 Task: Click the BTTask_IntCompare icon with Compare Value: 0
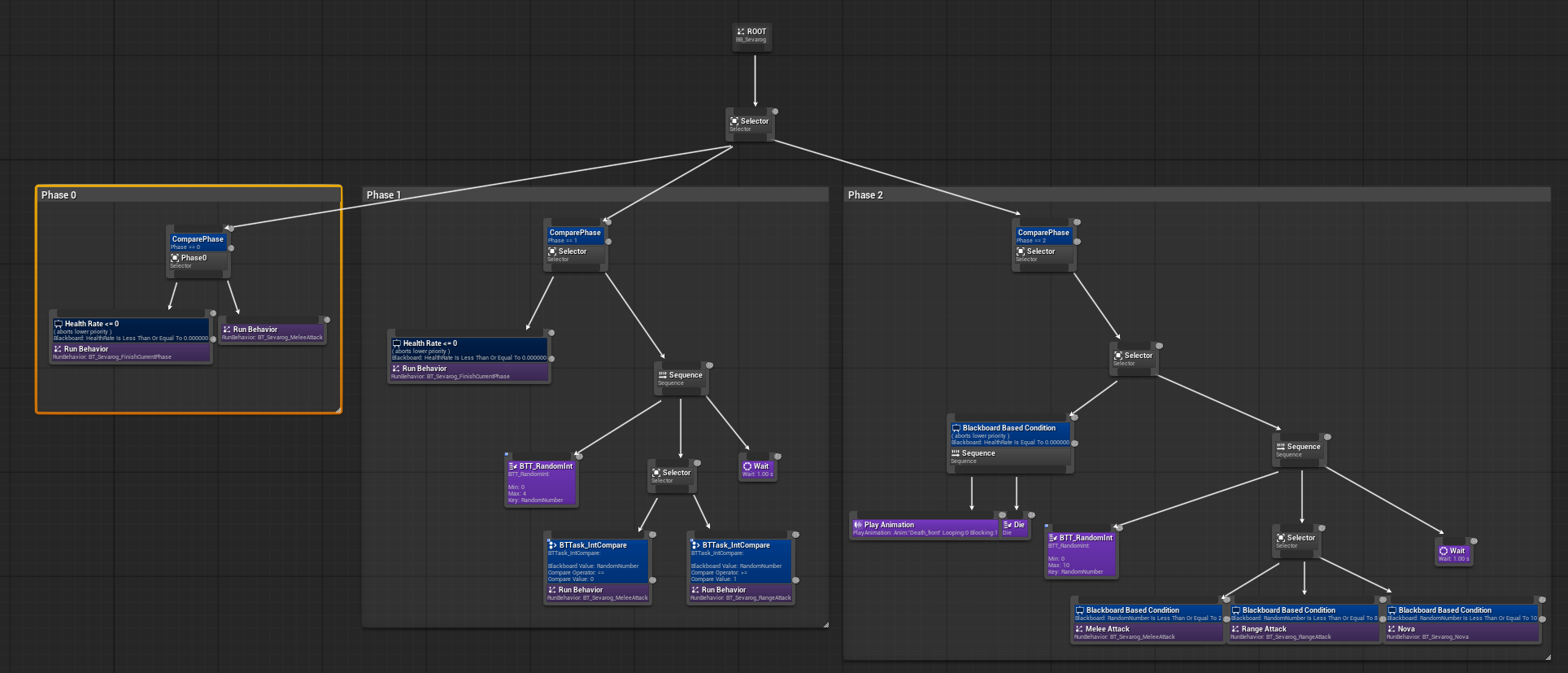(552, 545)
